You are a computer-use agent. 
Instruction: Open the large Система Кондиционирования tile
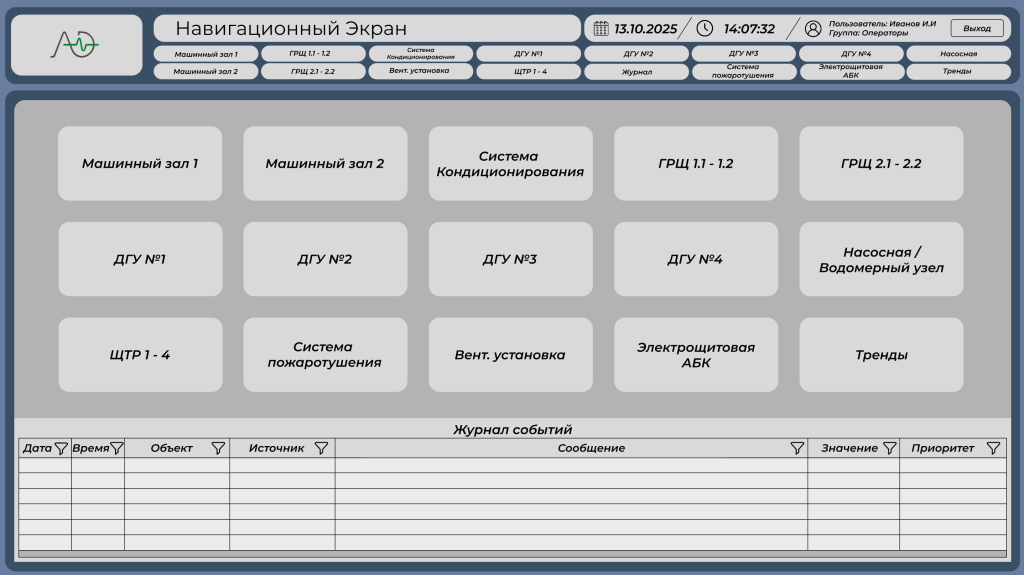click(x=510, y=164)
